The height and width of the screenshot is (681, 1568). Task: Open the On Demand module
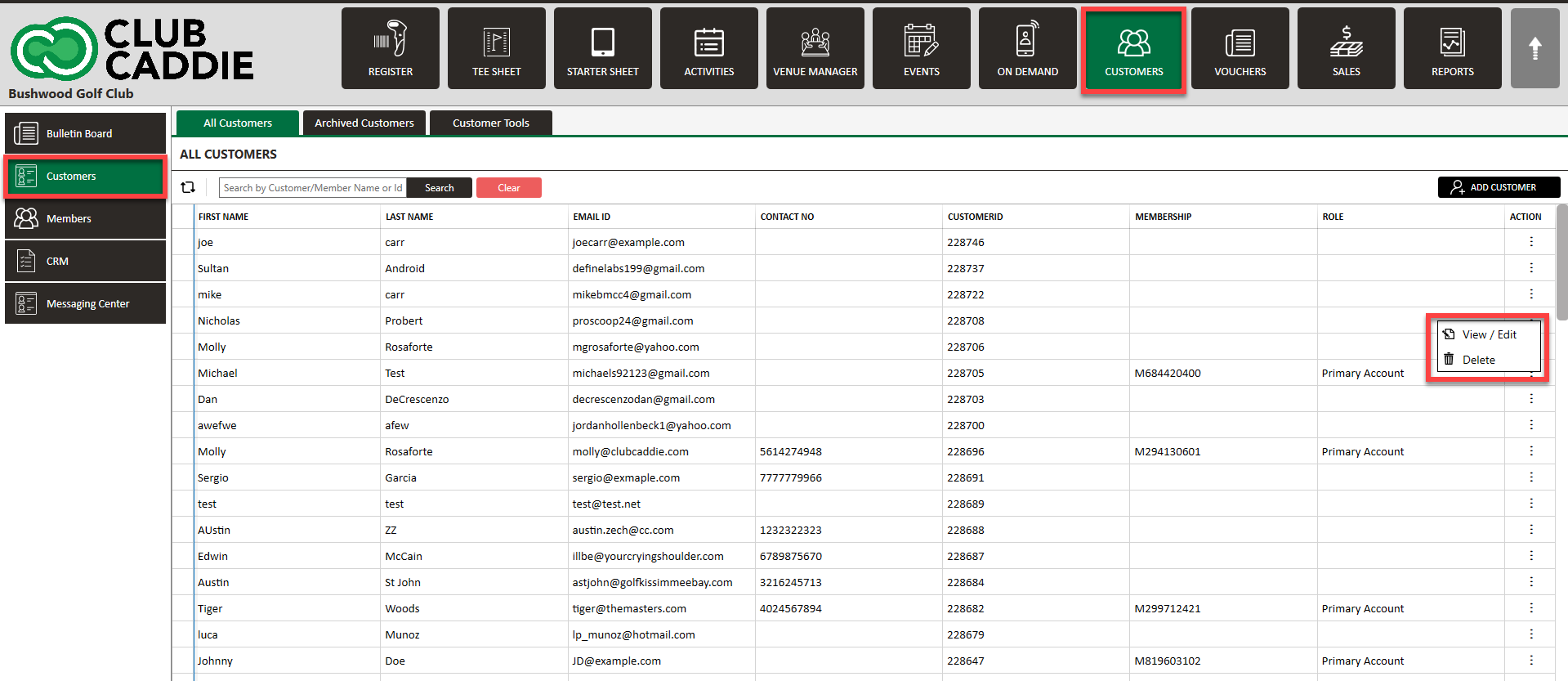1027,48
